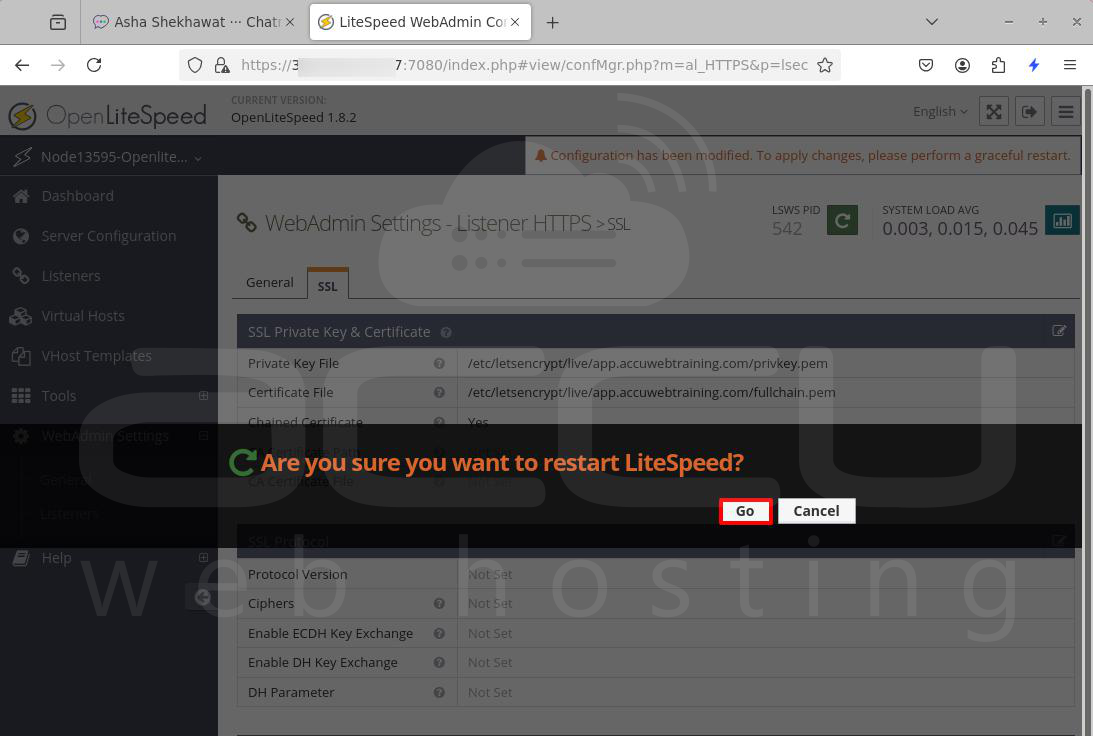Open Listeners in the sidebar
This screenshot has height=736, width=1093.
click(71, 276)
